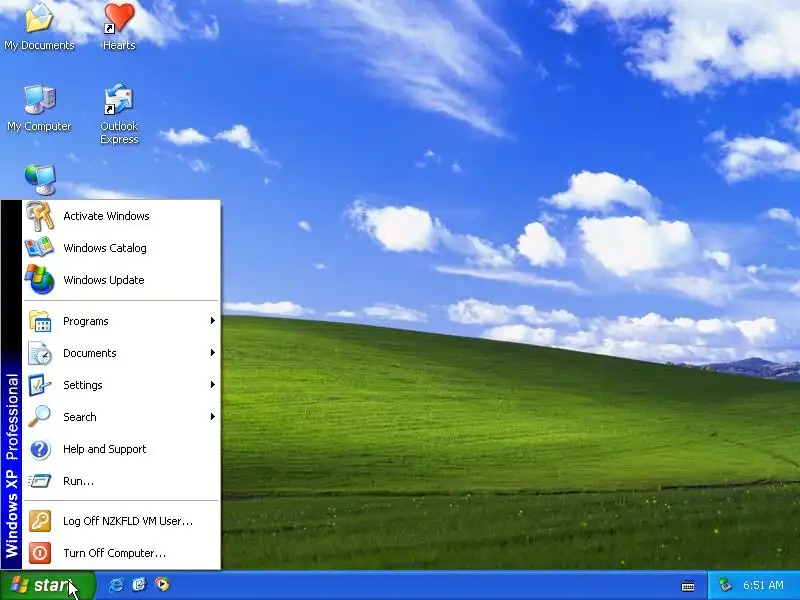Viewport: 800px width, 600px height.
Task: Click the Search magnifying glass icon
Action: (39, 417)
